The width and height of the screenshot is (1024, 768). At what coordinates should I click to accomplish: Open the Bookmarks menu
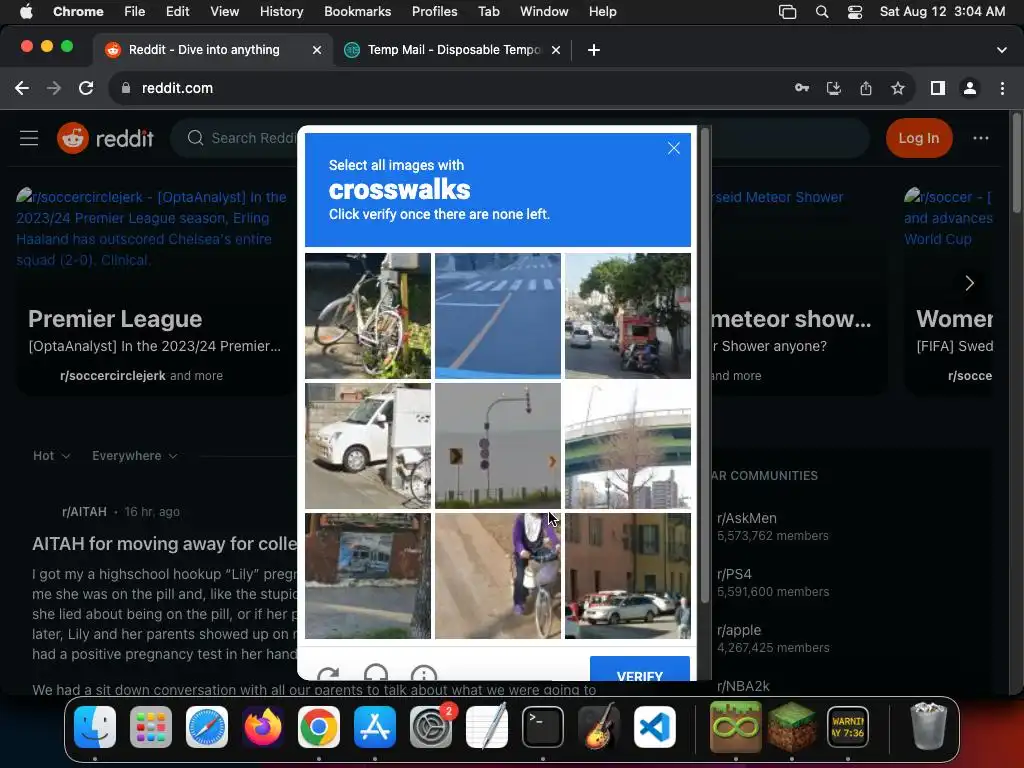pos(357,11)
